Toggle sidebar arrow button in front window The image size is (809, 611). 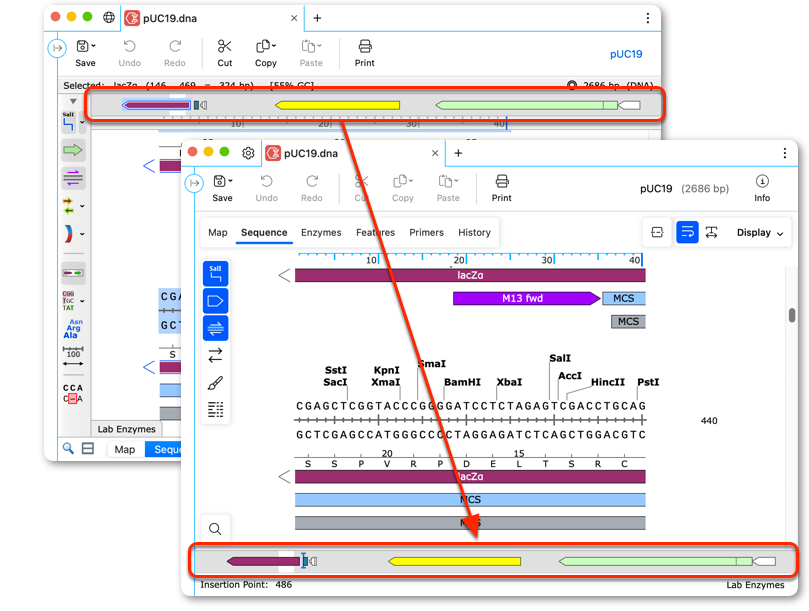point(194,183)
